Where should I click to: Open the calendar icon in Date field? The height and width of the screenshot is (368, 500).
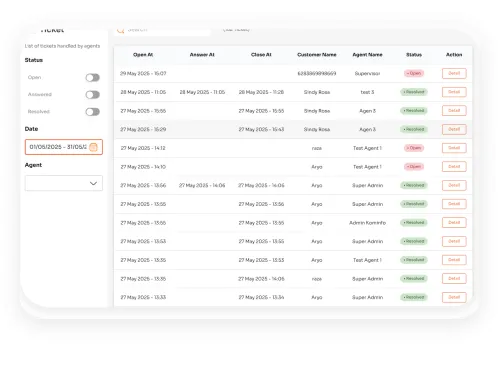[94, 147]
